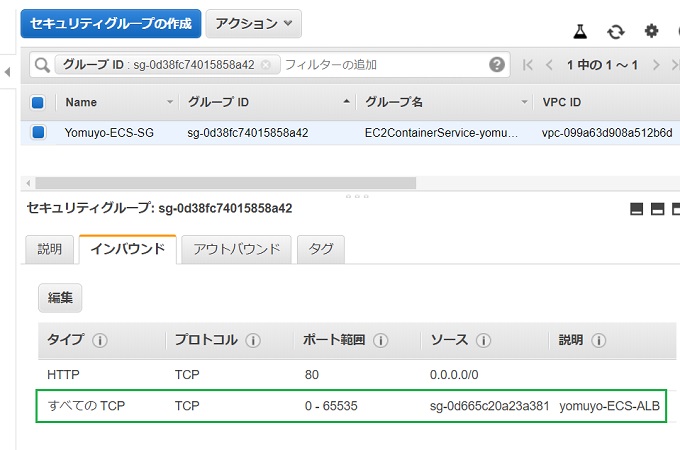Collapse the left navigation pane arrow
Screen dimensions: 680x450
tap(8, 72)
